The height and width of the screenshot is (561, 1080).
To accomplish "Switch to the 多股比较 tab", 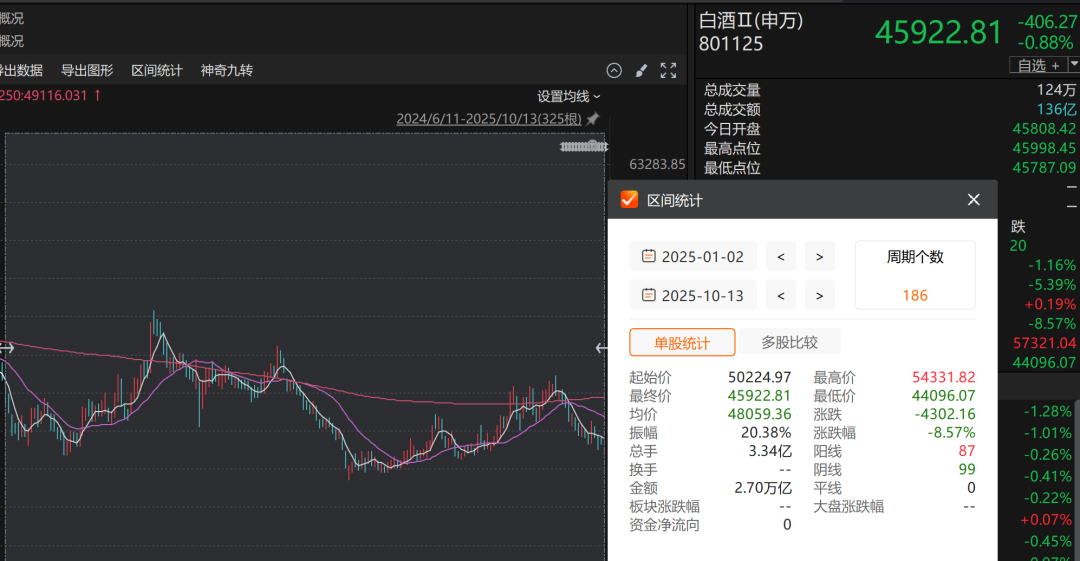I will [x=789, y=342].
